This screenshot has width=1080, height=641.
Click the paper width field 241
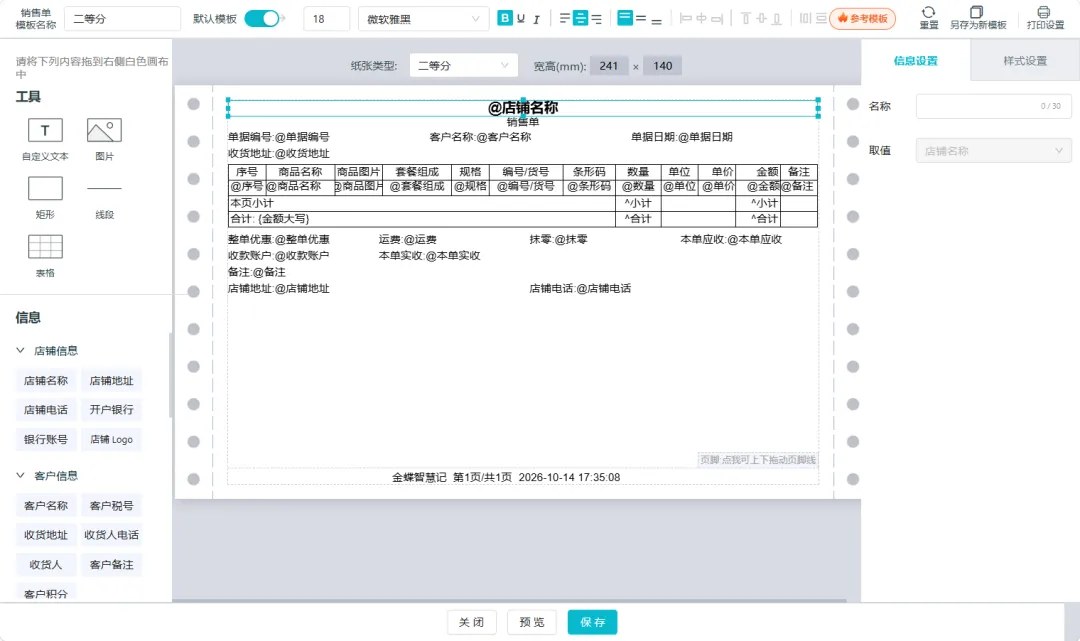pyautogui.click(x=609, y=65)
